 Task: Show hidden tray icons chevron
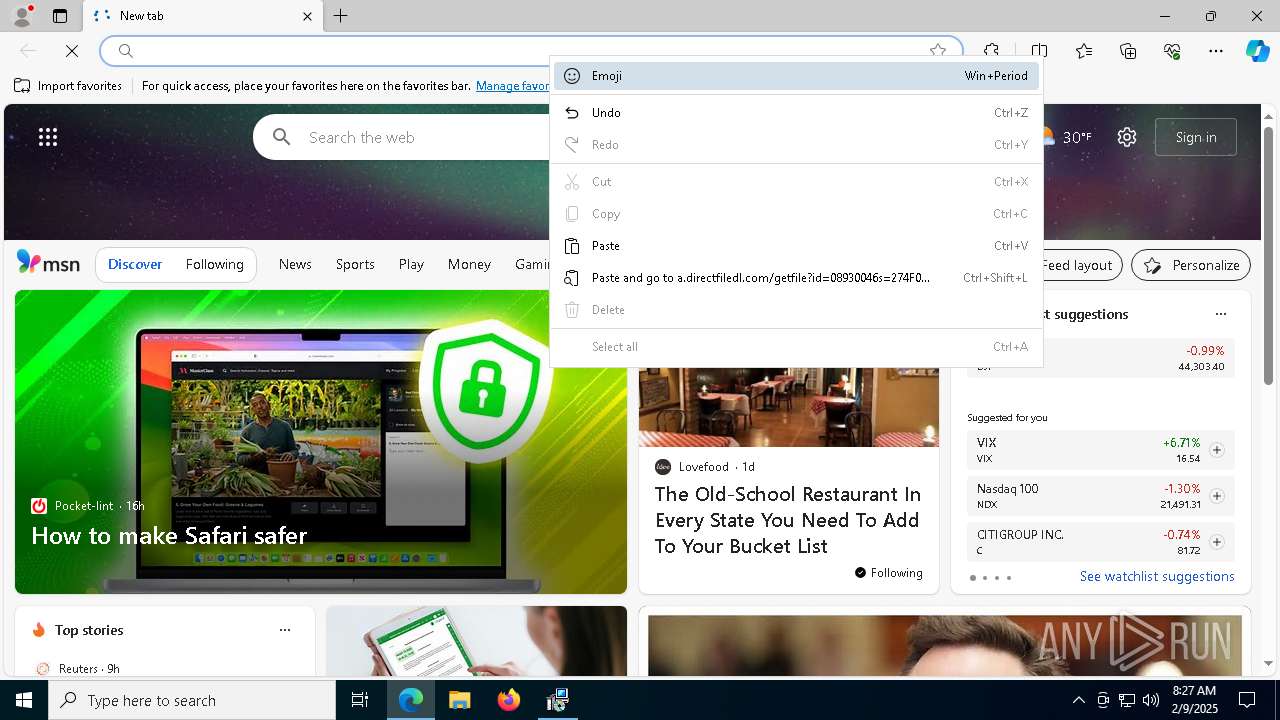[1078, 700]
